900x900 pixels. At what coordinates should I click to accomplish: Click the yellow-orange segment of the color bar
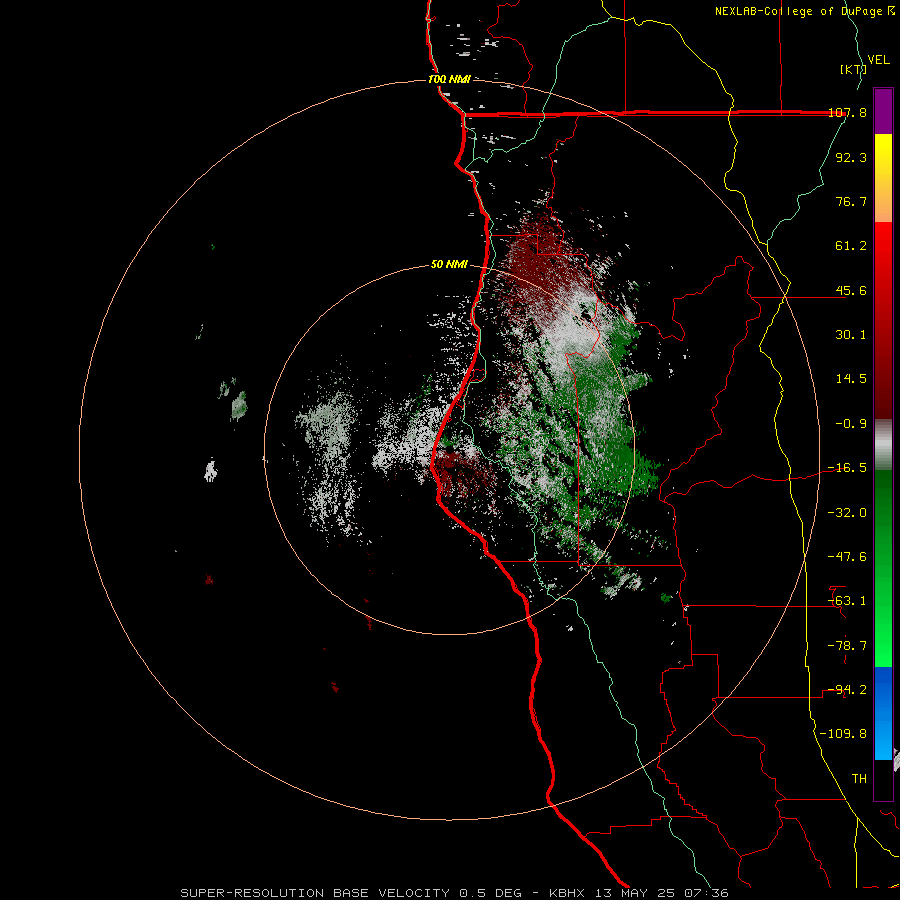(x=883, y=178)
